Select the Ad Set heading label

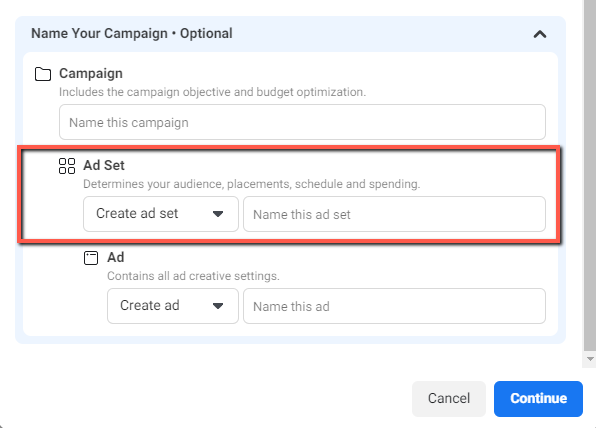(x=104, y=165)
